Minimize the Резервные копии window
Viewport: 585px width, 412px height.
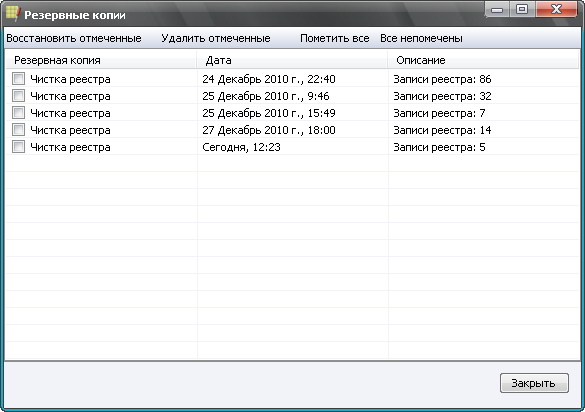[x=497, y=9]
